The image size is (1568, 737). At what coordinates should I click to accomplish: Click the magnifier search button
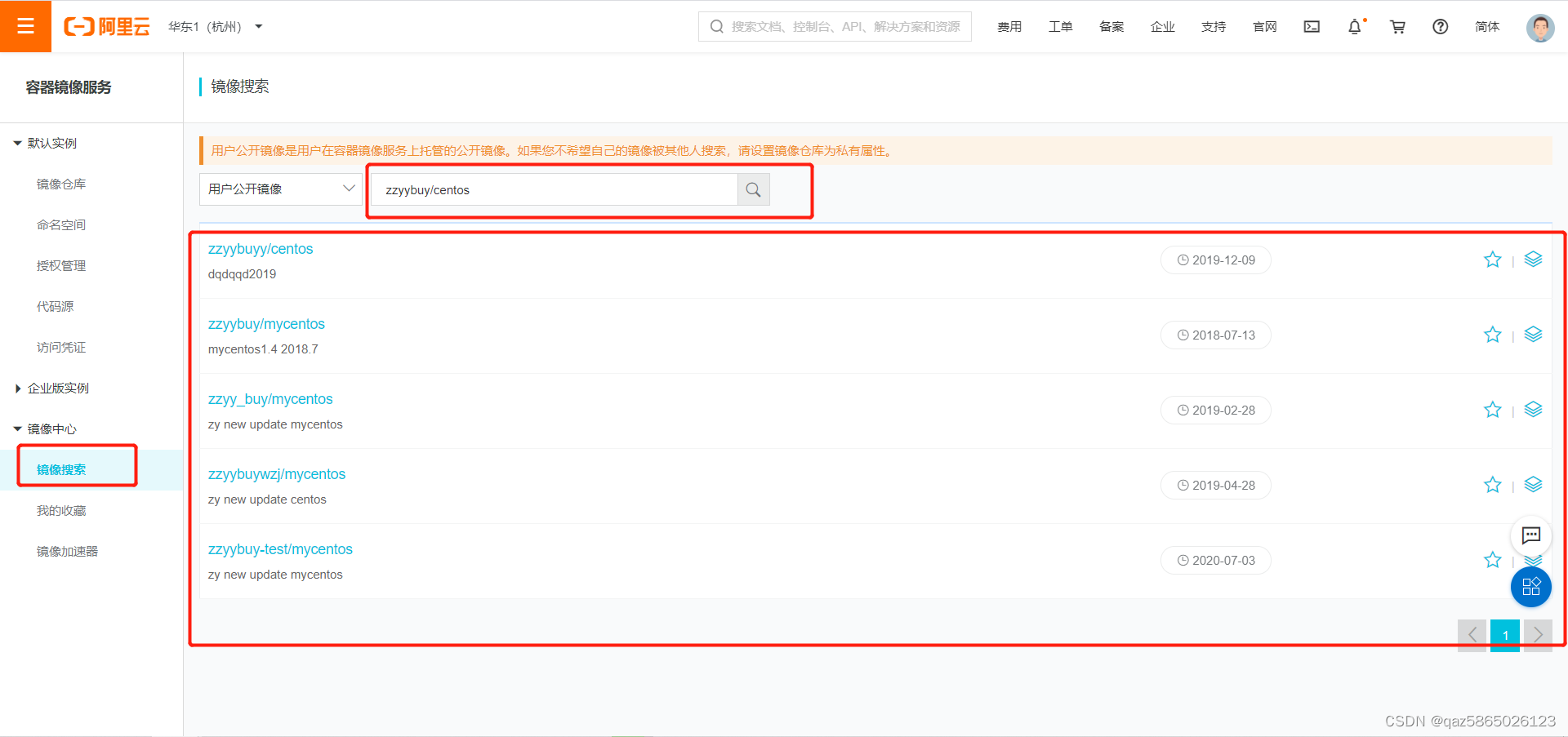point(753,190)
